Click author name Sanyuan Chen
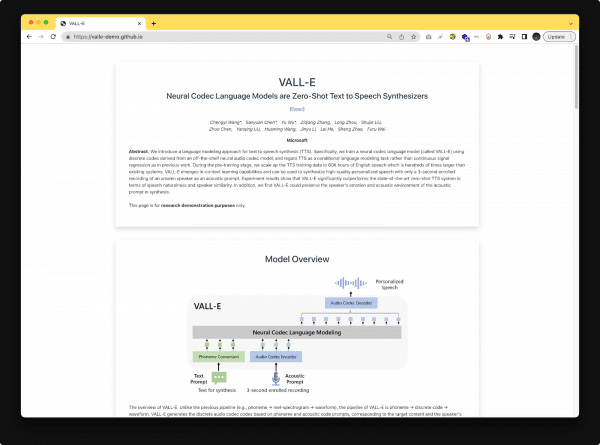 [x=261, y=122]
